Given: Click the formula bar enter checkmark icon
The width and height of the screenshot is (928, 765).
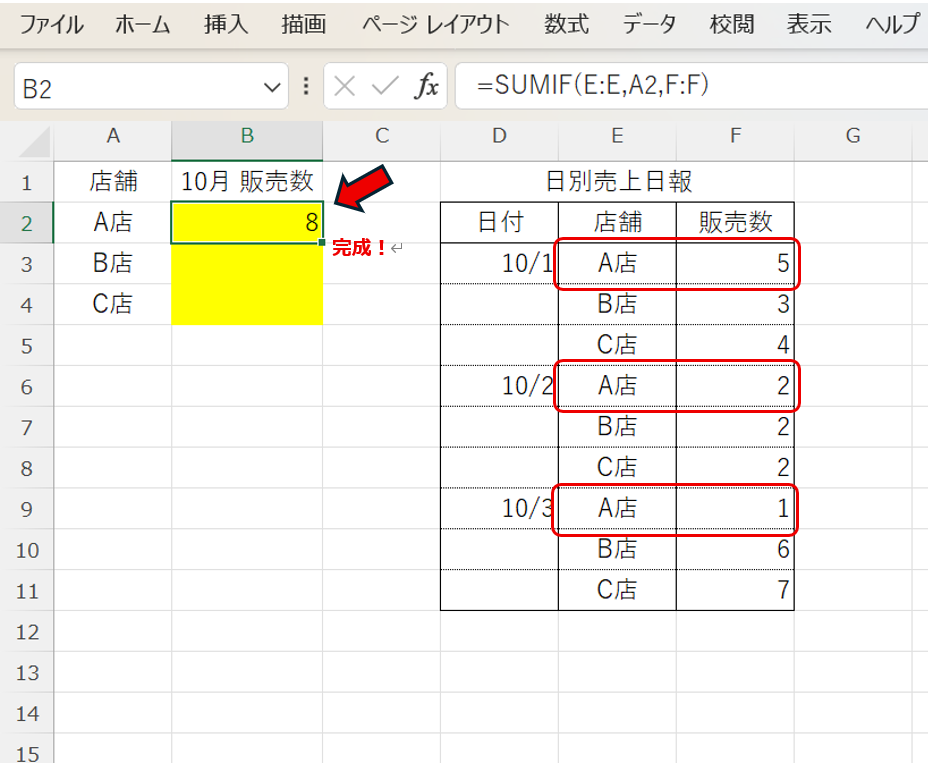Looking at the screenshot, I should (385, 88).
